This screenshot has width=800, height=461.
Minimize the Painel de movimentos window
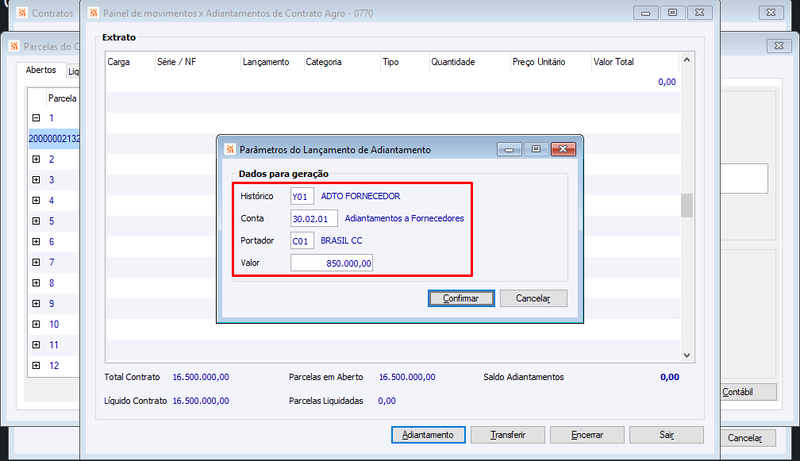645,13
